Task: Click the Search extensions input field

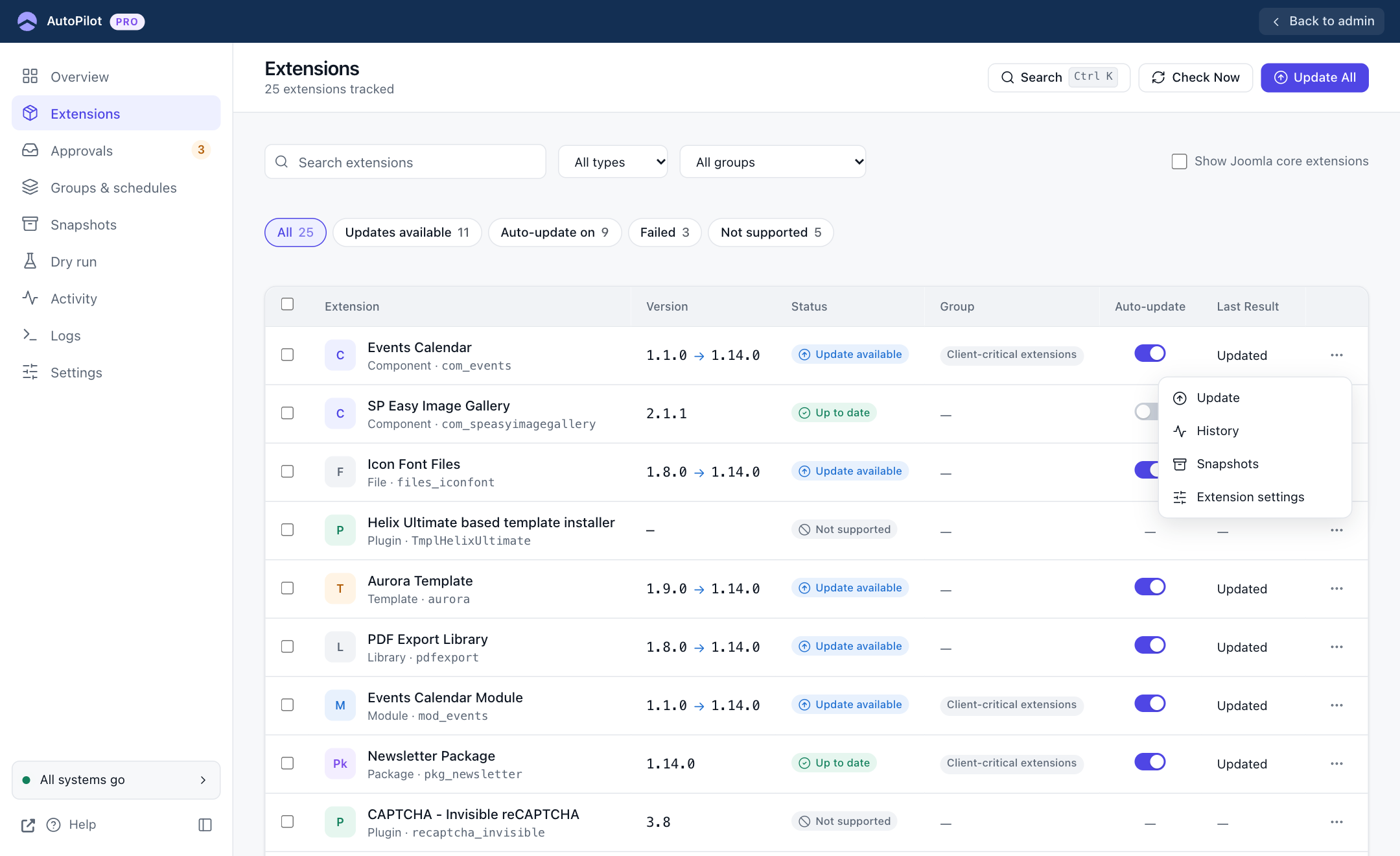Action: click(405, 162)
